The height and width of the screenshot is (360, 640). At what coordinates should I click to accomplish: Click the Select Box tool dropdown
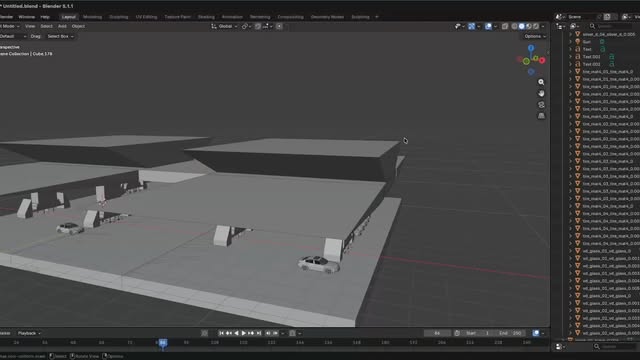[60, 36]
